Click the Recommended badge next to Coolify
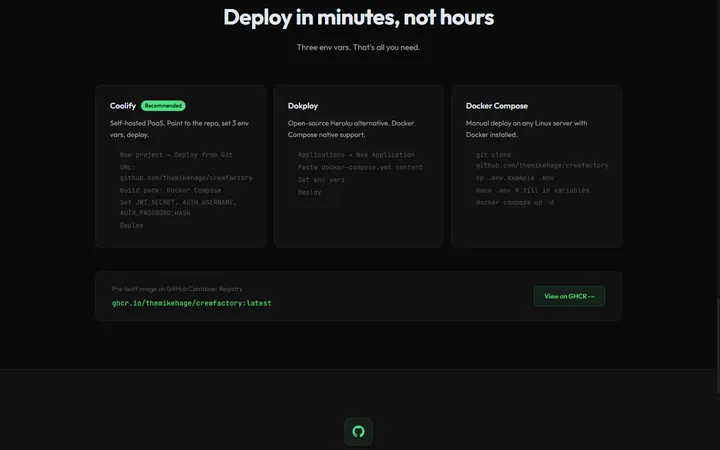This screenshot has width=720, height=450. coord(163,106)
